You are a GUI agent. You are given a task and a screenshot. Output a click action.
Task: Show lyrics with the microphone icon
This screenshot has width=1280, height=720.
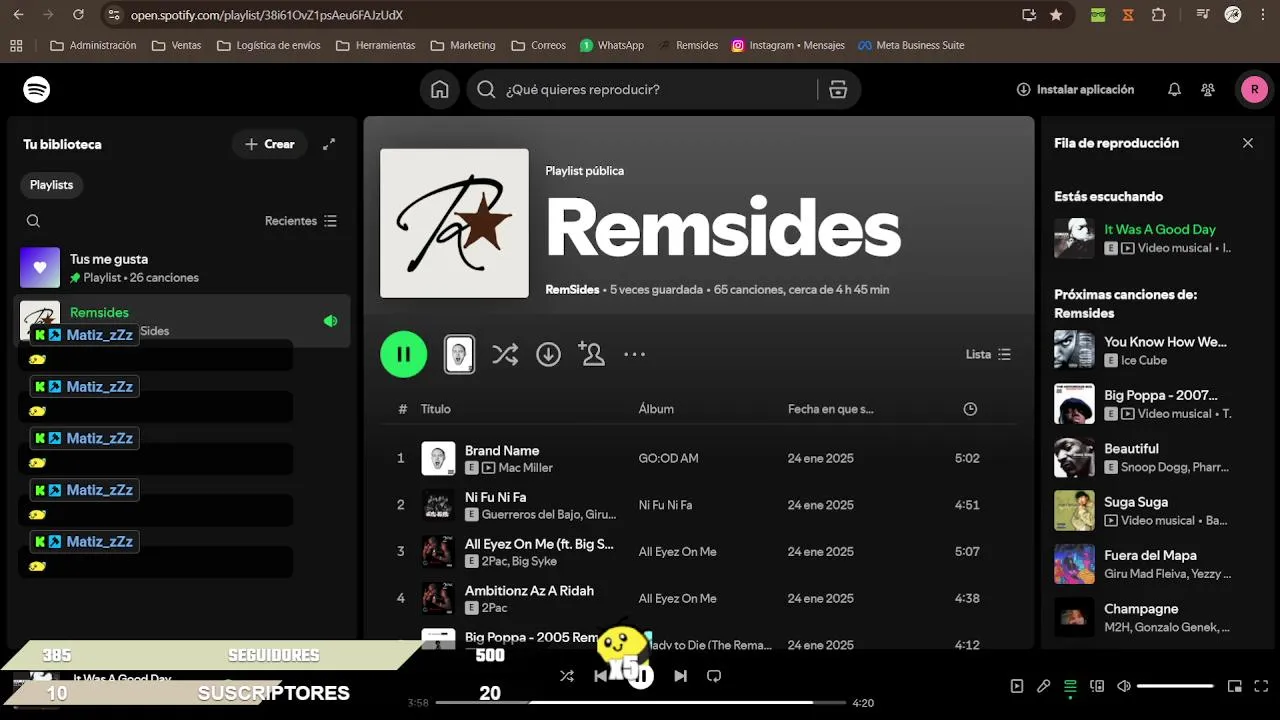point(1043,686)
